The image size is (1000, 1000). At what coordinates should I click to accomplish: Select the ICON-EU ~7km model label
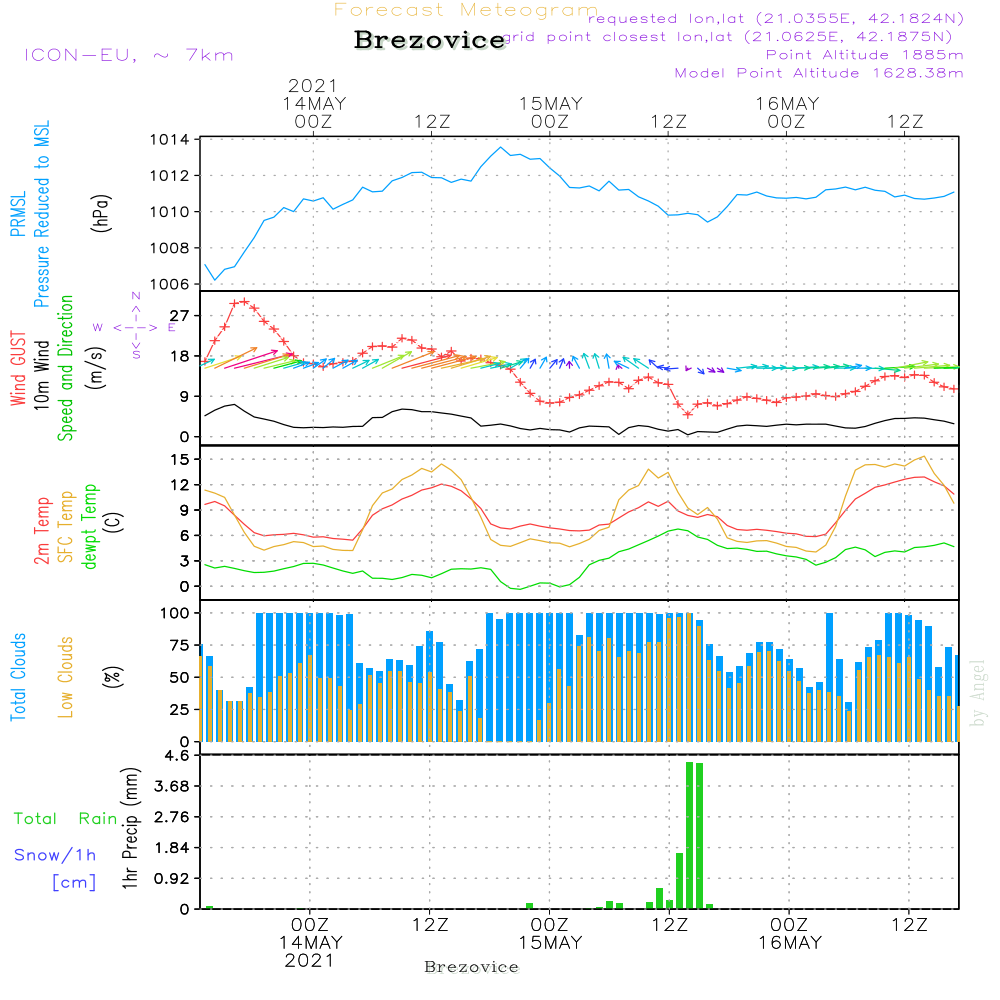129,55
